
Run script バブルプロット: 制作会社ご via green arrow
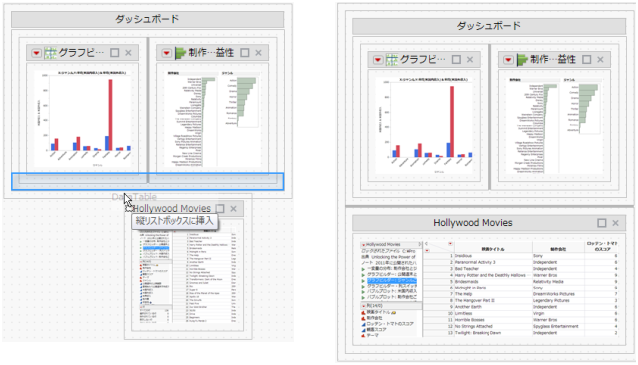[x=363, y=298]
